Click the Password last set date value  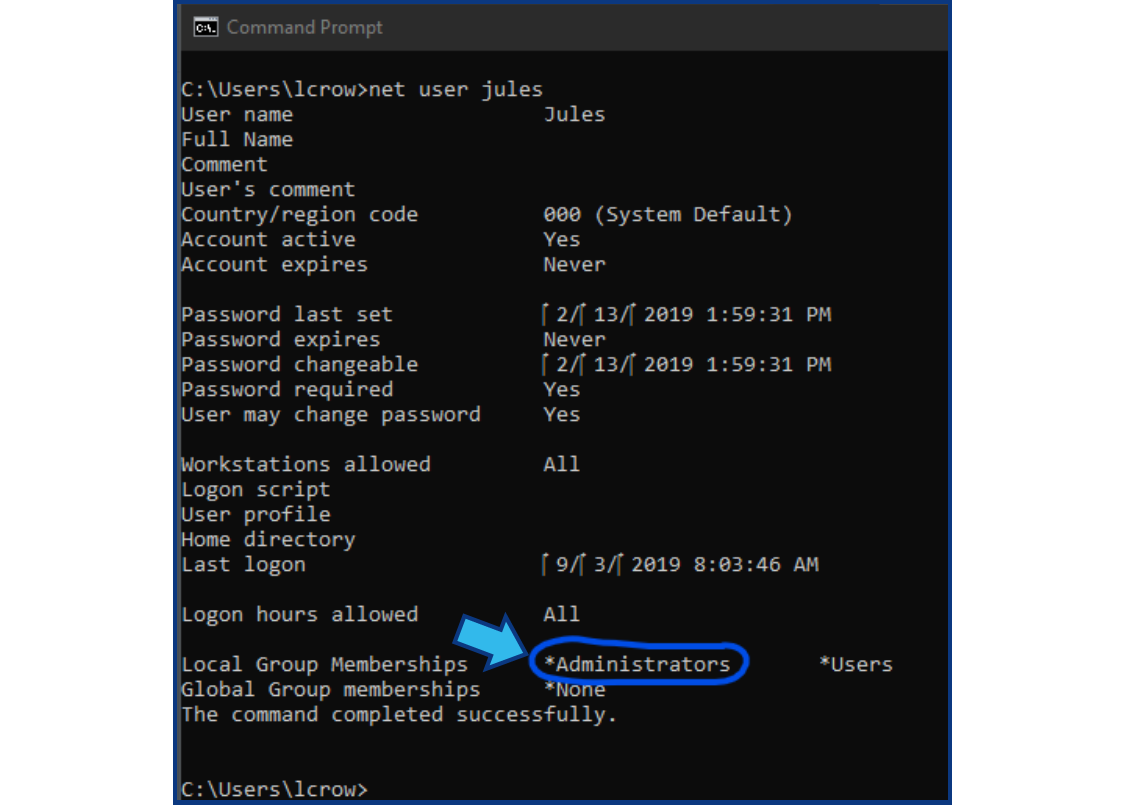coord(687,315)
